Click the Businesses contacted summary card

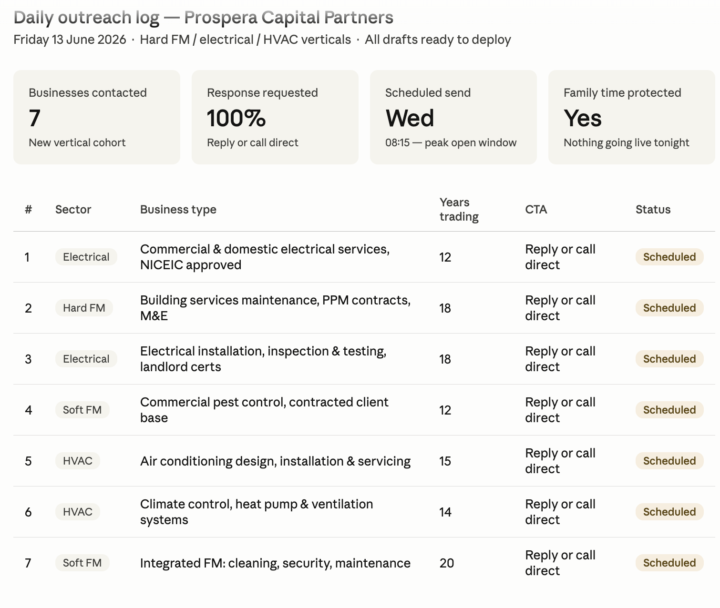pyautogui.click(x=96, y=117)
